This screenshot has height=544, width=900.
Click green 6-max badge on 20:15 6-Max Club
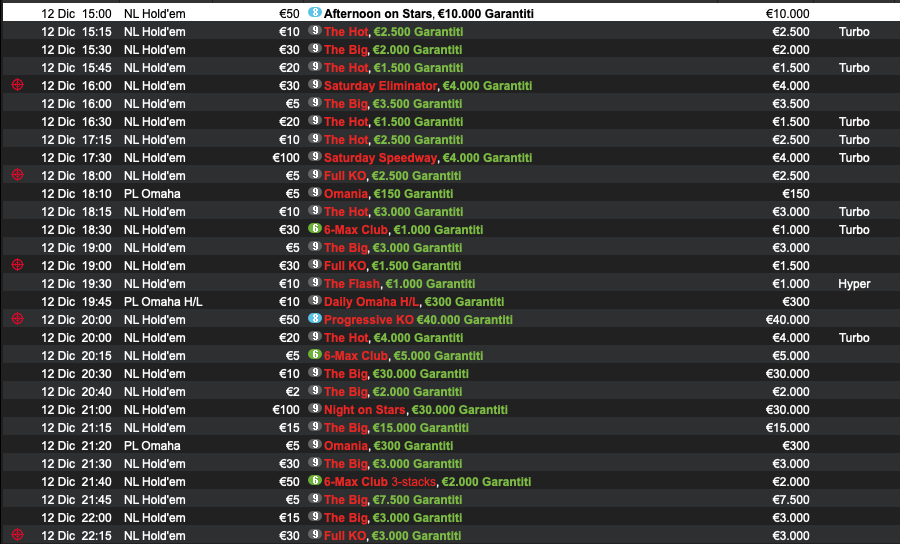315,355
